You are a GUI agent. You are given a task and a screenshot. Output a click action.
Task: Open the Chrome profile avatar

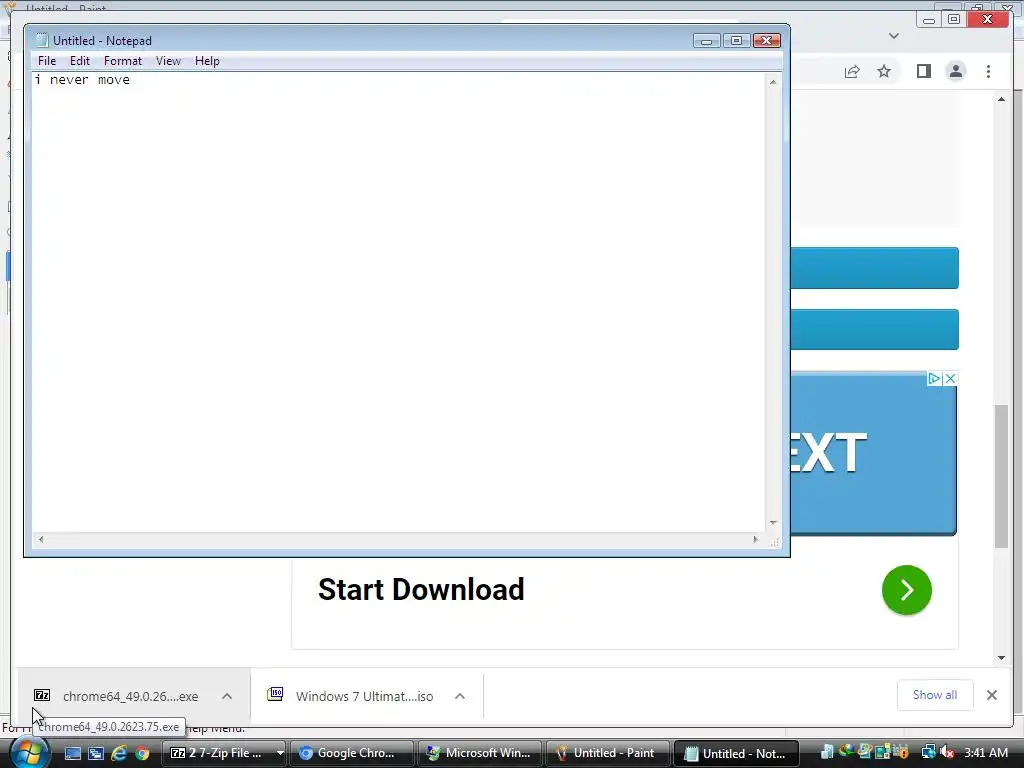click(955, 71)
